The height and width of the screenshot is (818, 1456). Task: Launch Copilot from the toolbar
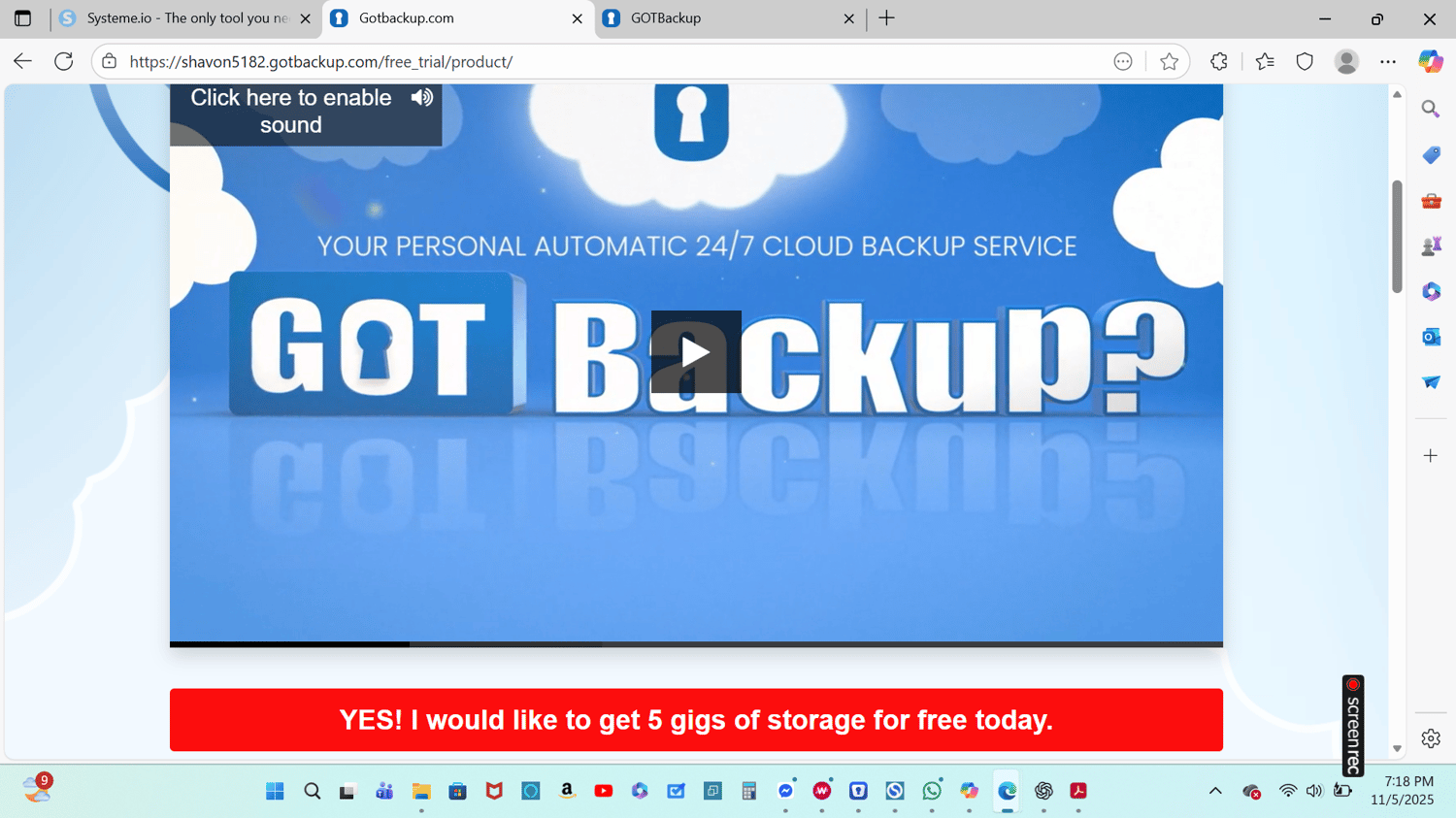tap(1431, 61)
